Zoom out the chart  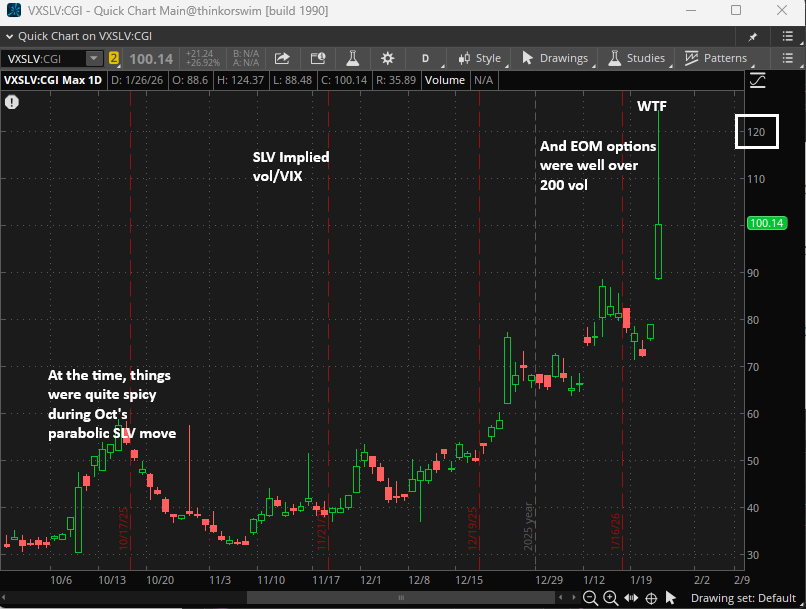pos(591,598)
